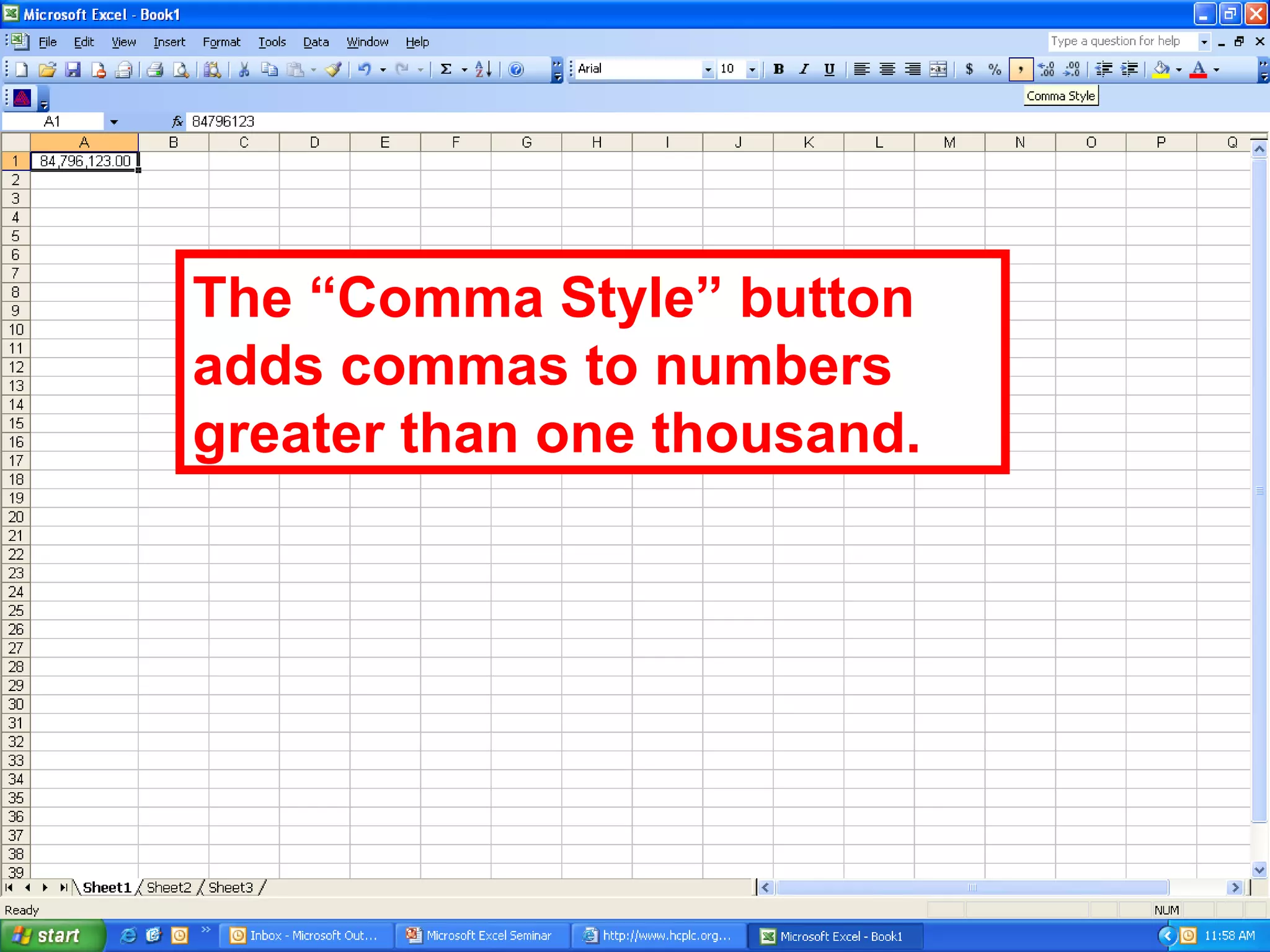Open Excel Help question mark icon
The height and width of the screenshot is (952, 1270).
coord(516,69)
